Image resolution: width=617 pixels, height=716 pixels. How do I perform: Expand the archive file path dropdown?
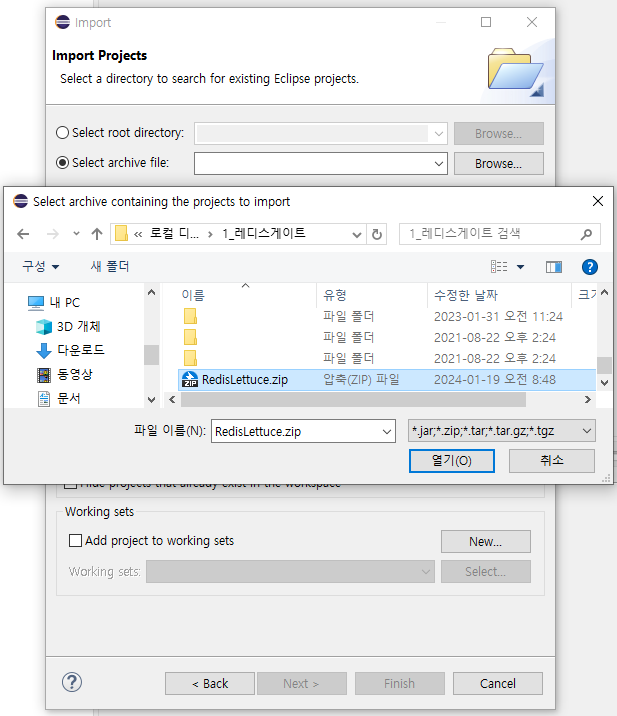tap(439, 163)
